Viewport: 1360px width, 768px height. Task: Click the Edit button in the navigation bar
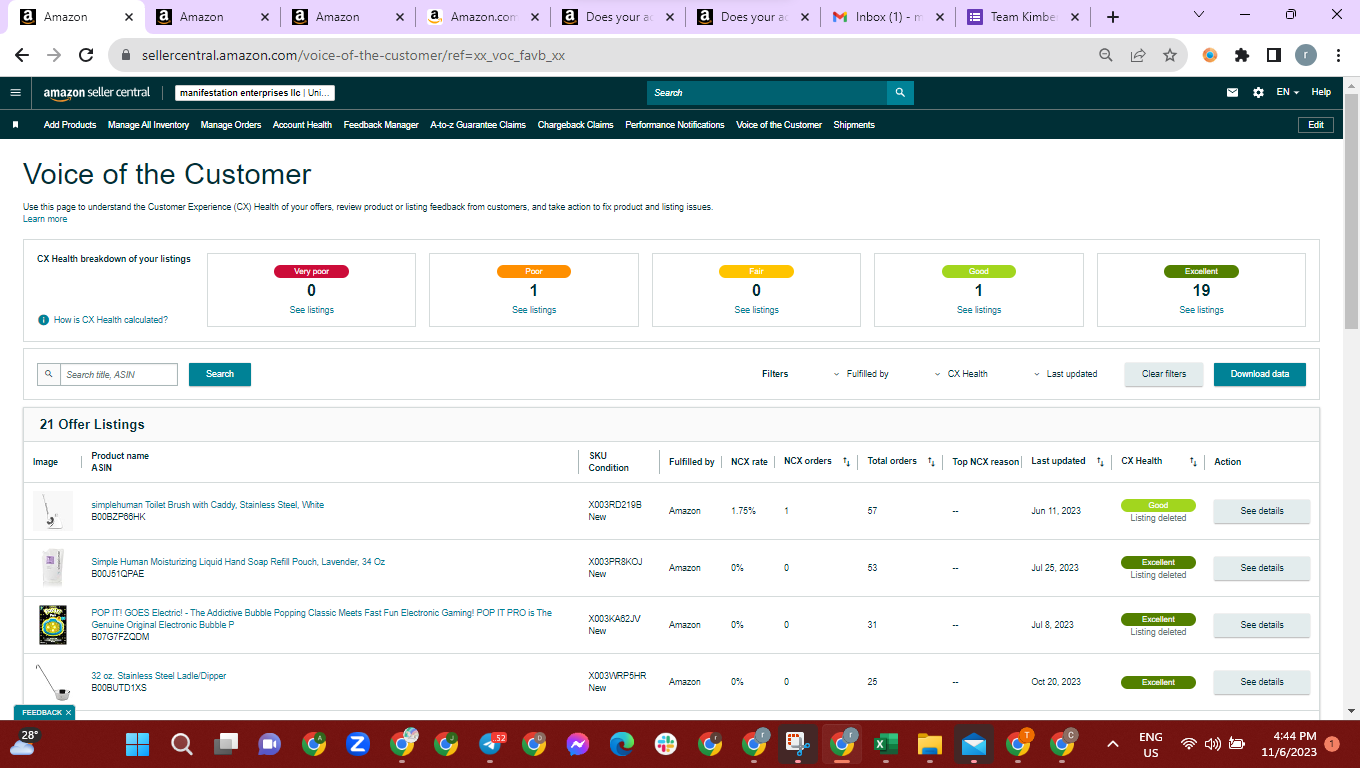click(x=1316, y=125)
